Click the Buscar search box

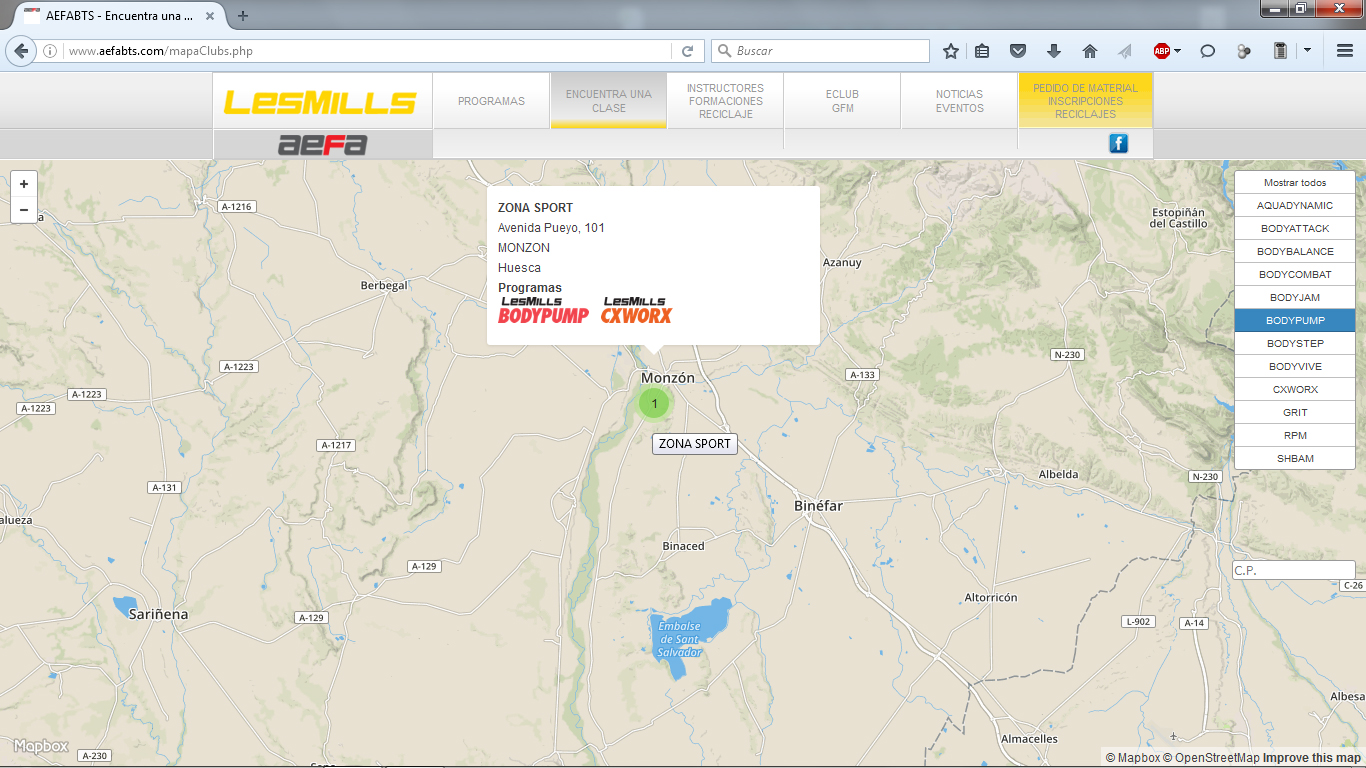820,51
